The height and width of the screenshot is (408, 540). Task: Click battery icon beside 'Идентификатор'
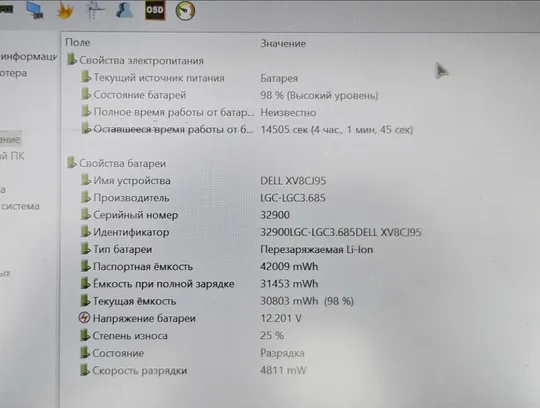(86, 232)
